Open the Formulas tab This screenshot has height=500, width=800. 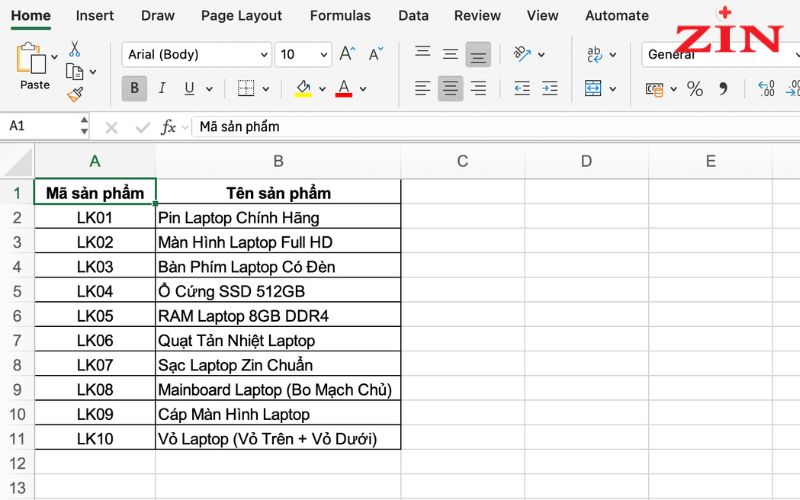click(x=340, y=16)
